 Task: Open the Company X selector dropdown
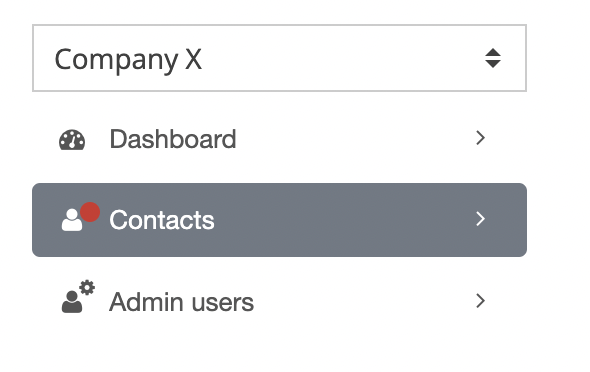pos(279,58)
